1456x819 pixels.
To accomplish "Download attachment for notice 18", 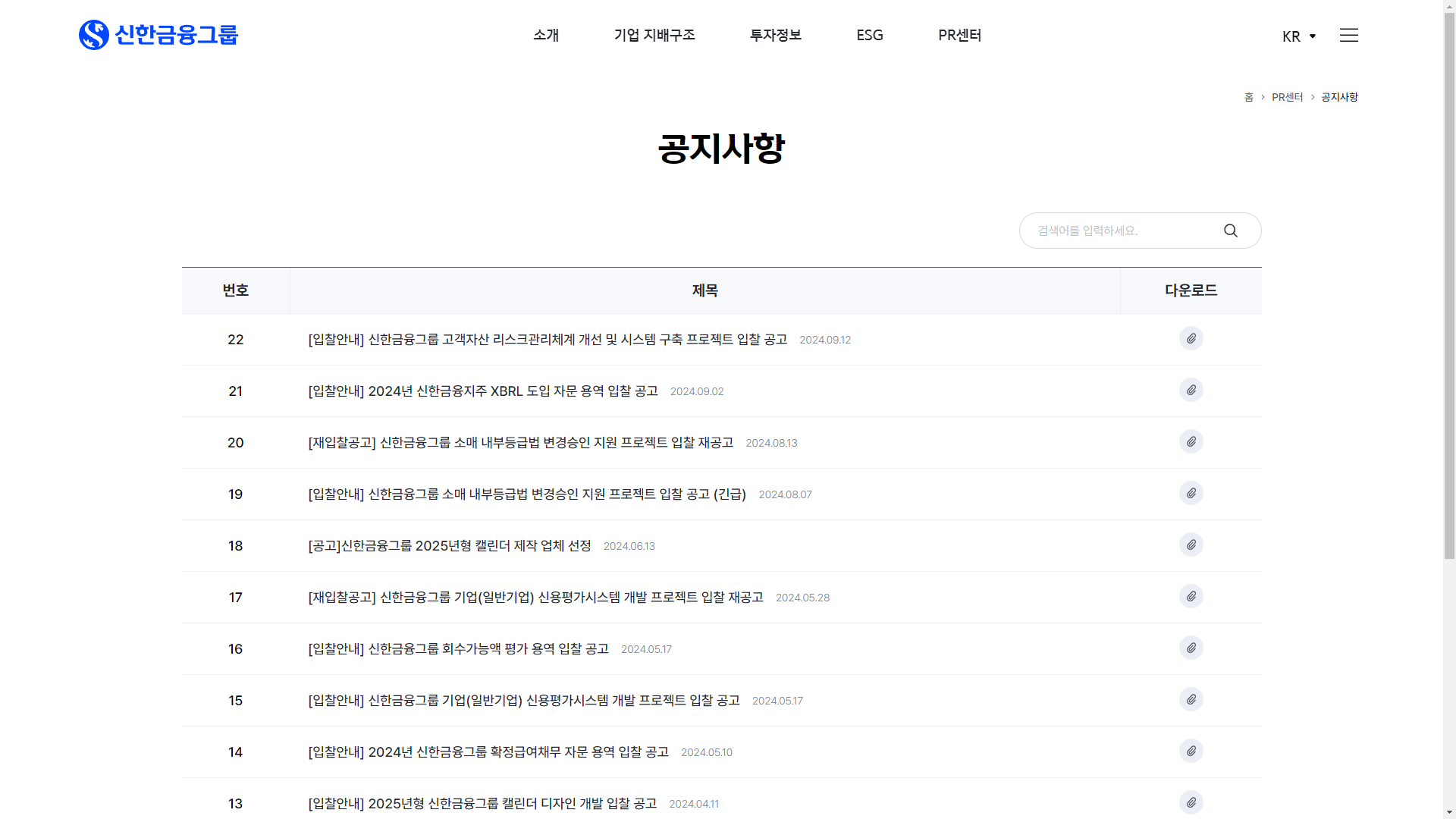I will [x=1191, y=545].
